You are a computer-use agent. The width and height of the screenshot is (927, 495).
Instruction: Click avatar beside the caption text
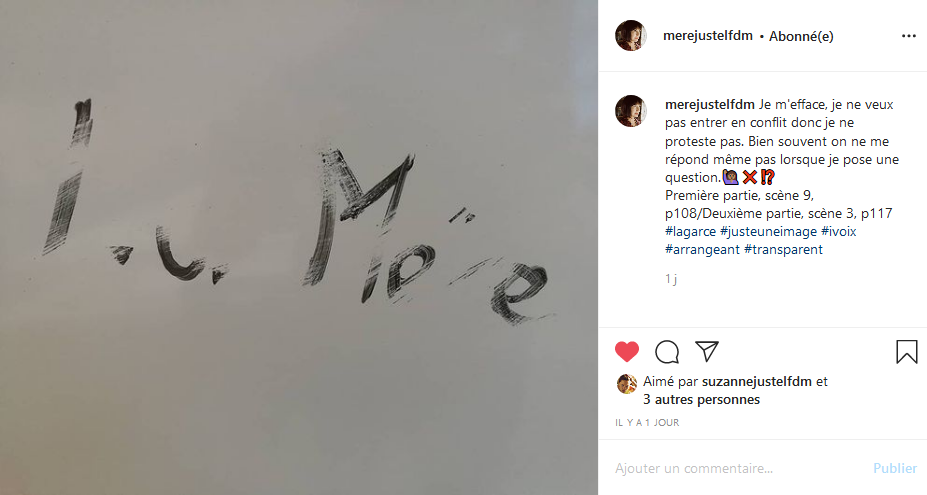(x=631, y=111)
